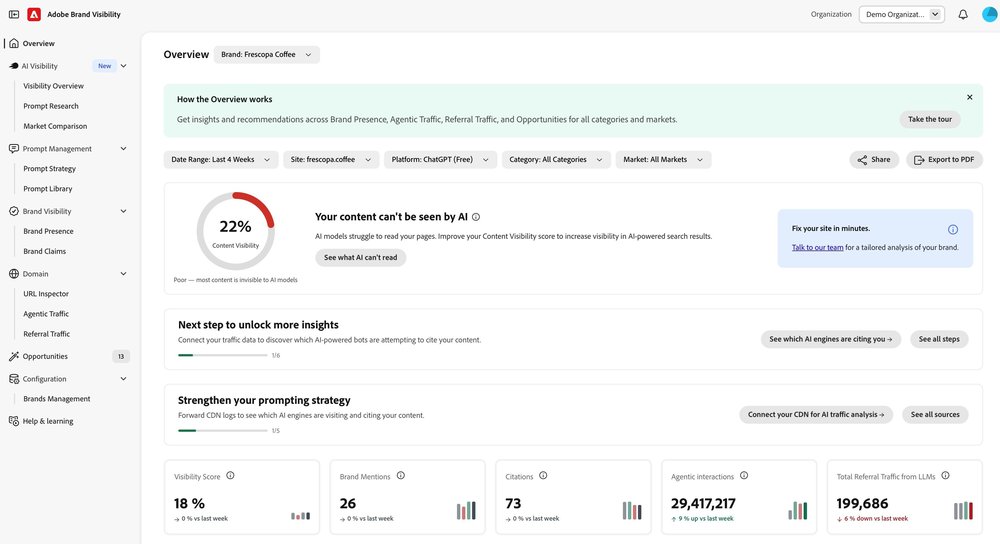The height and width of the screenshot is (544, 1000).
Task: Click info icon in Fix your site card
Action: pyautogui.click(x=953, y=230)
